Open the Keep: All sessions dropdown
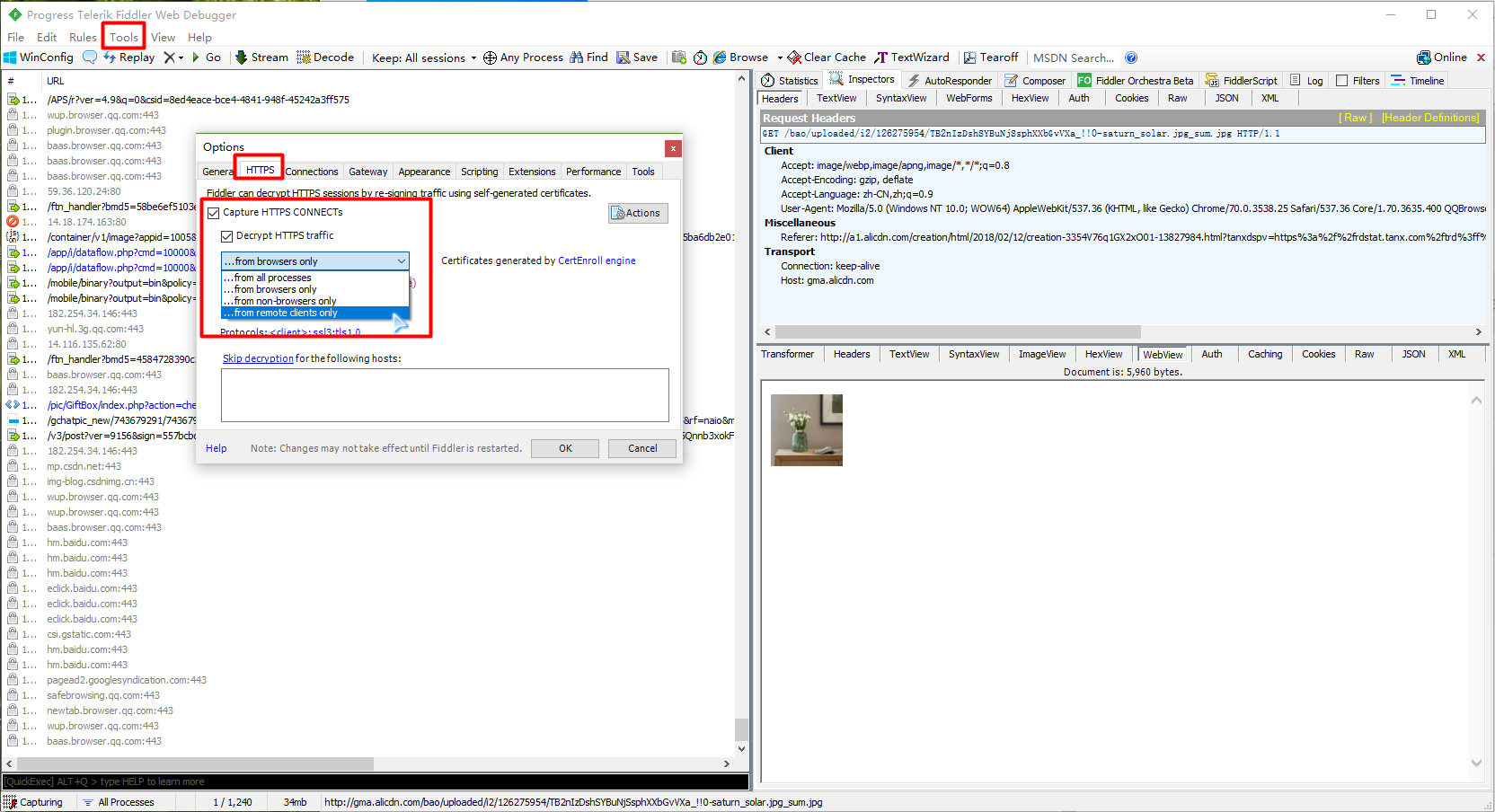This screenshot has width=1495, height=812. tap(424, 57)
